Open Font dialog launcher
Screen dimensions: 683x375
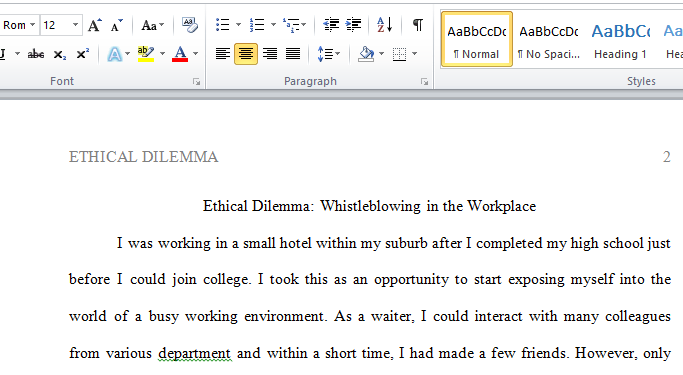click(196, 82)
